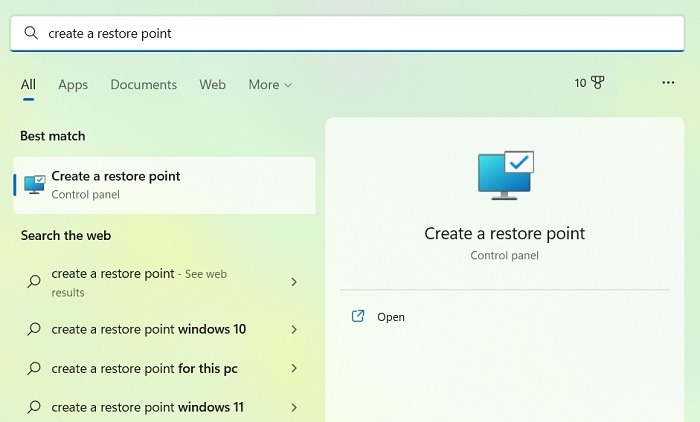This screenshot has height=422, width=700.
Task: Click the large monitor icon in preview pane
Action: pyautogui.click(x=505, y=175)
